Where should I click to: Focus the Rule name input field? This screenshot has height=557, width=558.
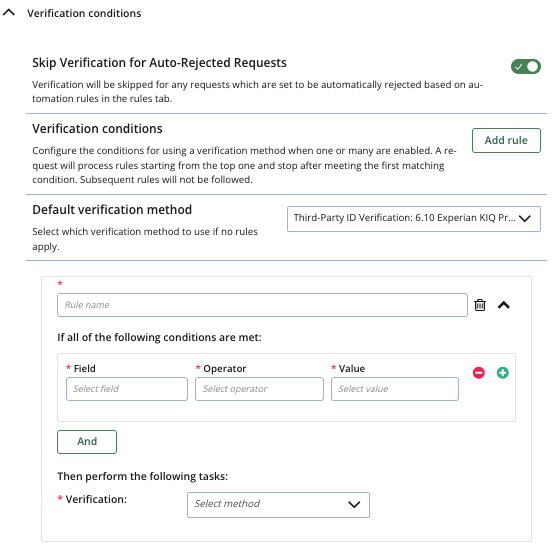(262, 305)
